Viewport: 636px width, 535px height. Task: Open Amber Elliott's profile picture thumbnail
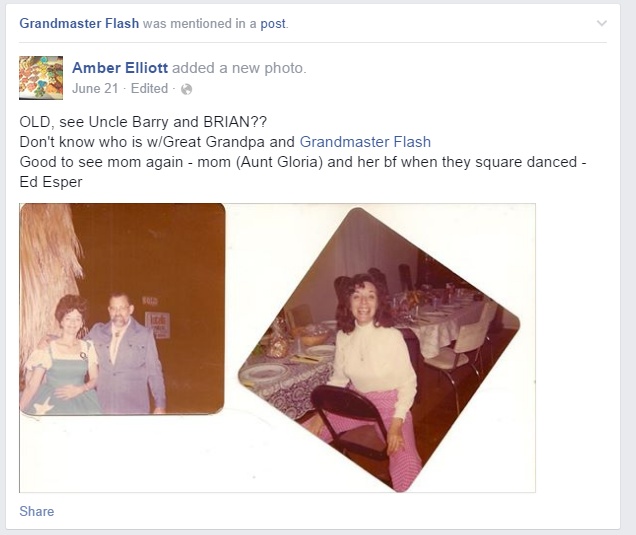pos(41,78)
